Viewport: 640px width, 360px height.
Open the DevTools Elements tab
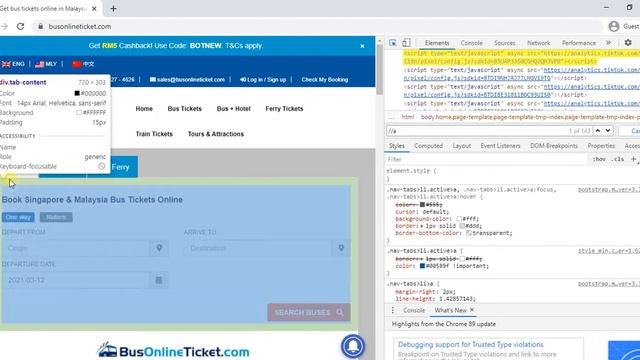click(x=437, y=43)
